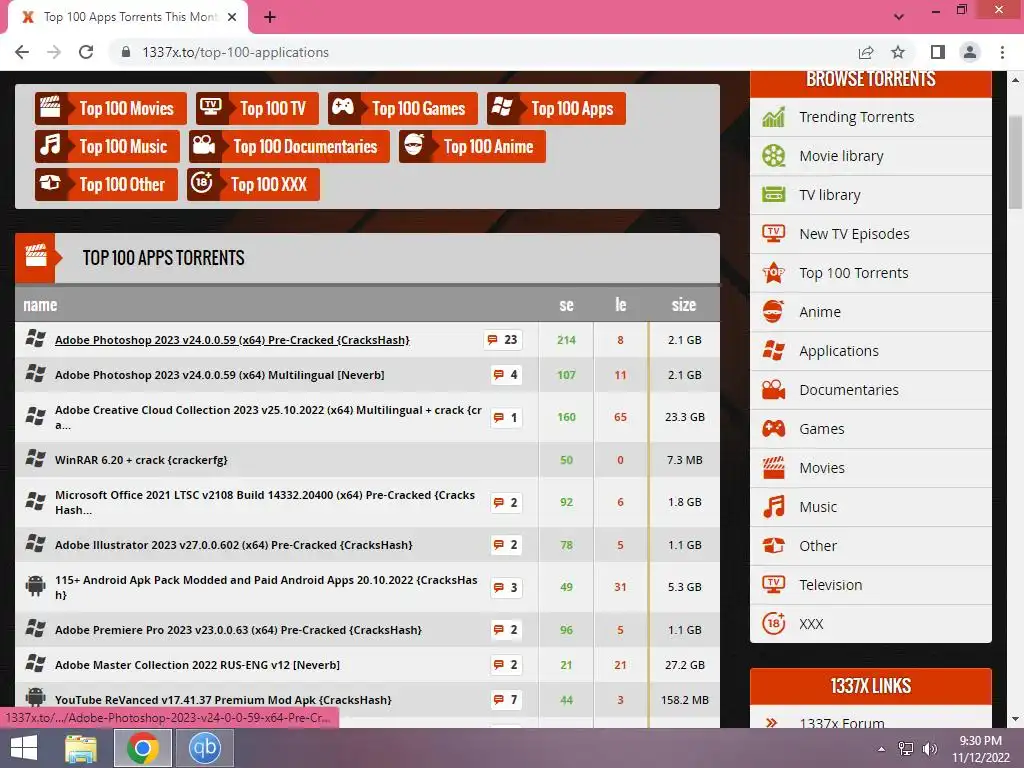Open Top 100 Documentaries category button
The height and width of the screenshot is (768, 1024).
click(289, 146)
